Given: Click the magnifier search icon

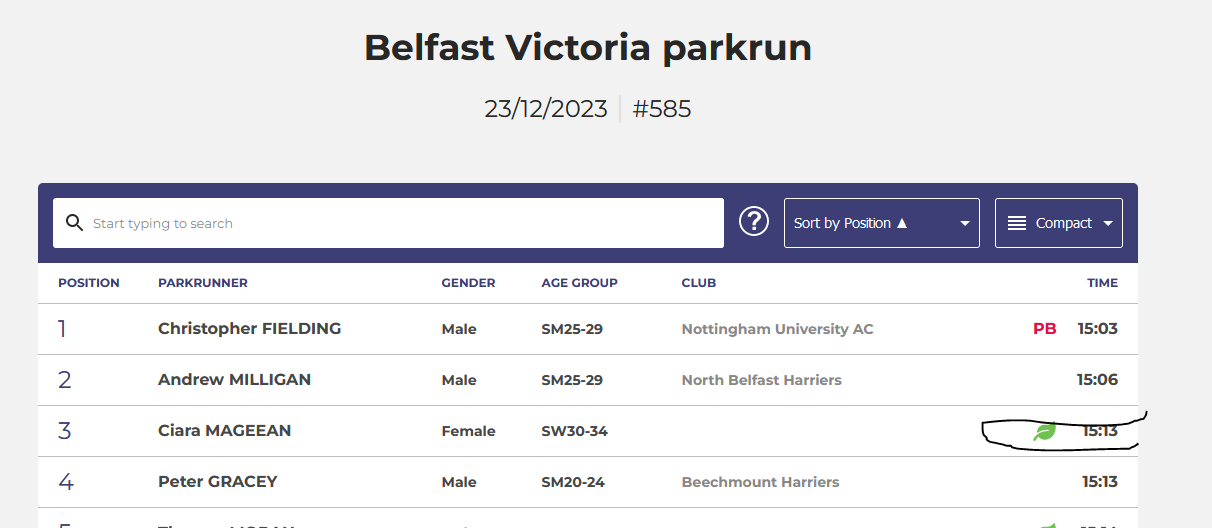Looking at the screenshot, I should 73,223.
